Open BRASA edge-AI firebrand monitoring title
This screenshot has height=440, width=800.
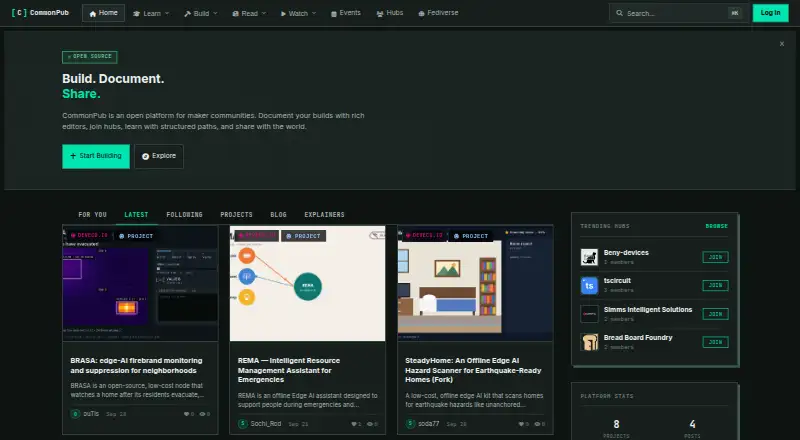136,365
